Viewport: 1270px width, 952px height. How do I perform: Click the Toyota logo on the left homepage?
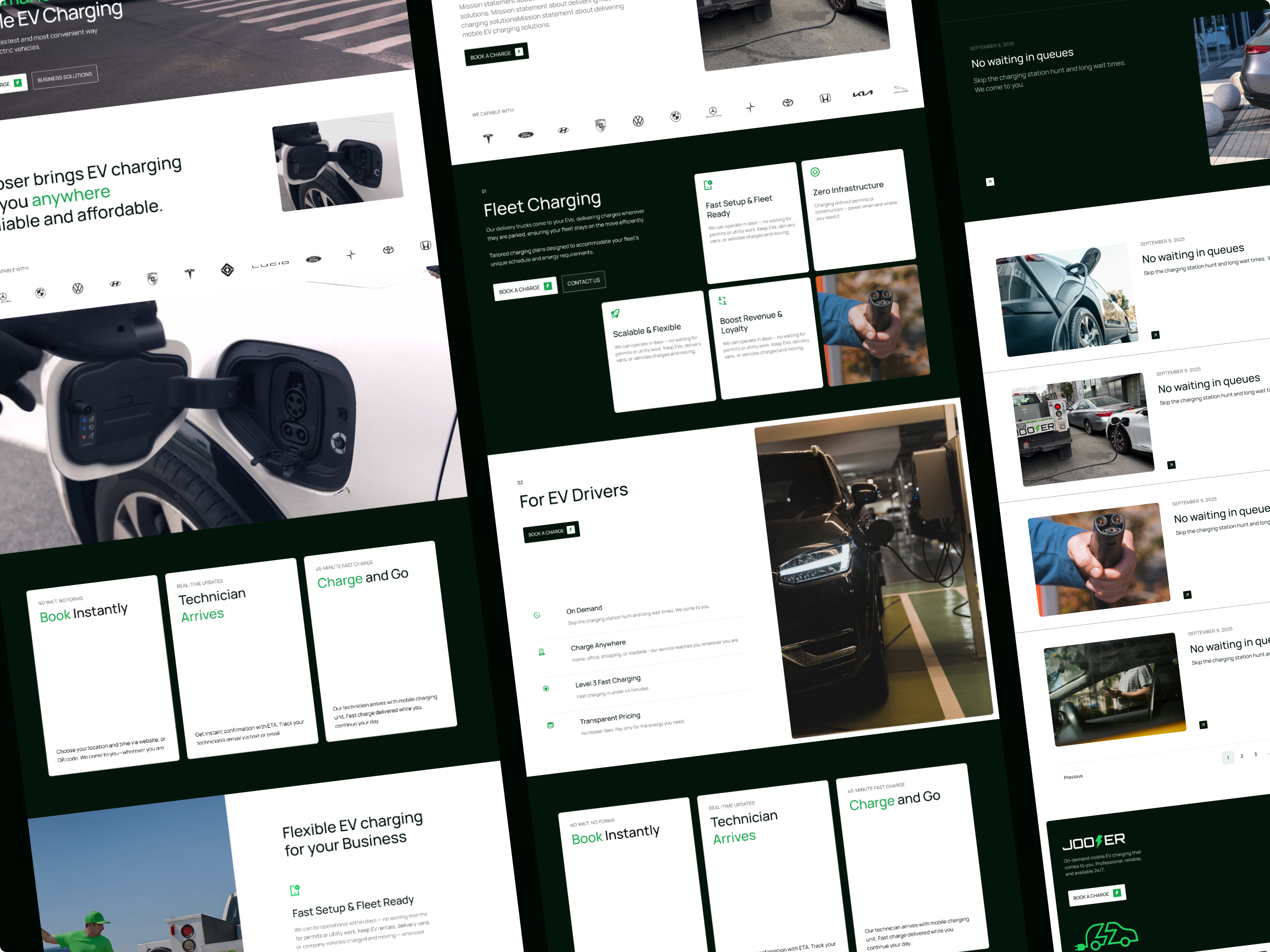coord(389,250)
